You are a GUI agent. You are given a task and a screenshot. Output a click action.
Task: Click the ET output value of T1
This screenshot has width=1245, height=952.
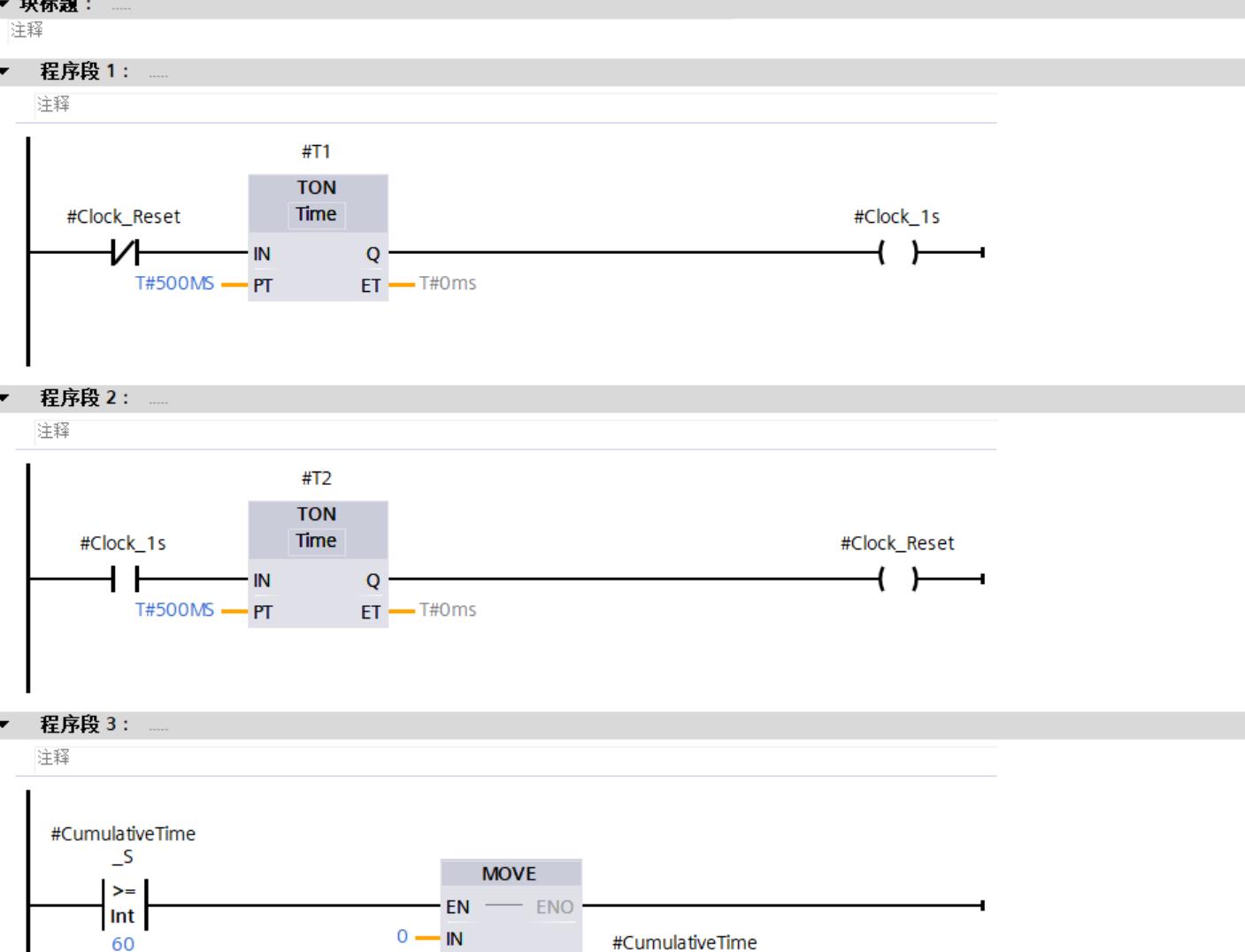(448, 284)
